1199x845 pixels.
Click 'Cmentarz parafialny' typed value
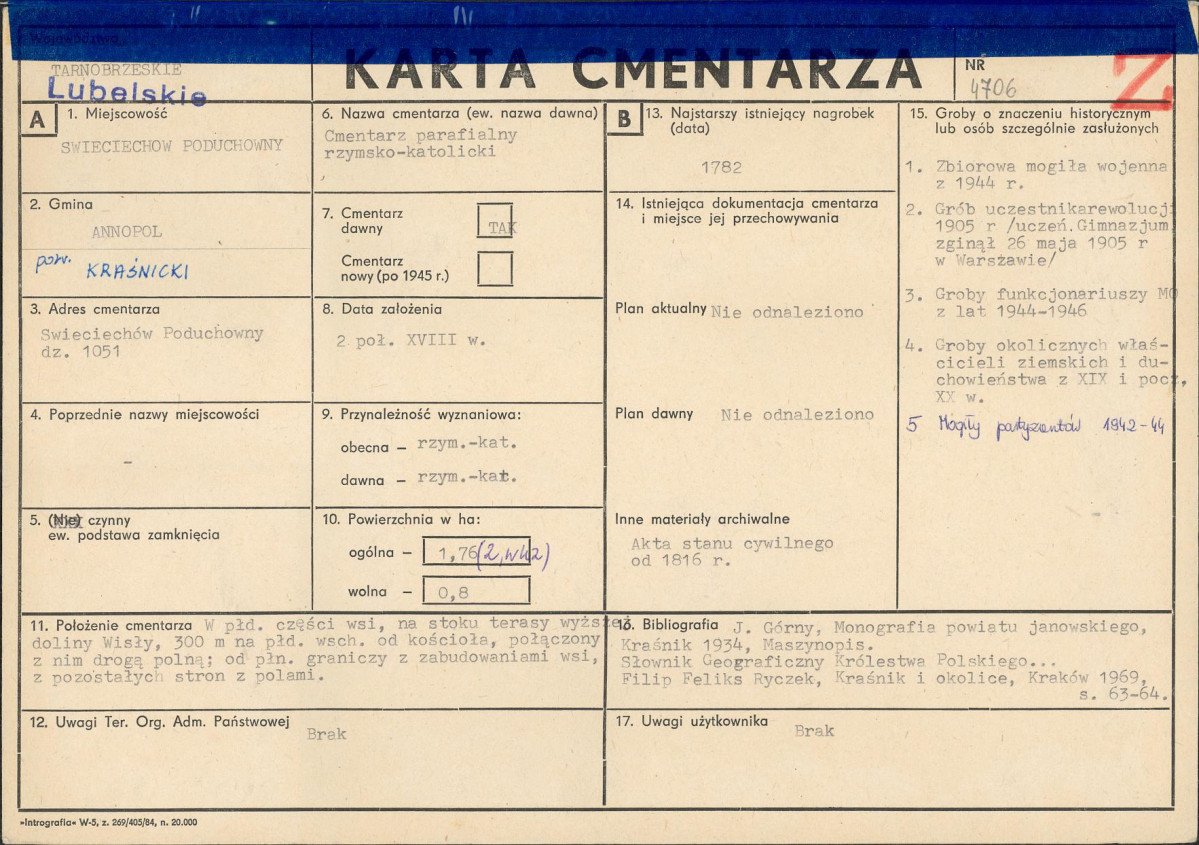[x=421, y=135]
